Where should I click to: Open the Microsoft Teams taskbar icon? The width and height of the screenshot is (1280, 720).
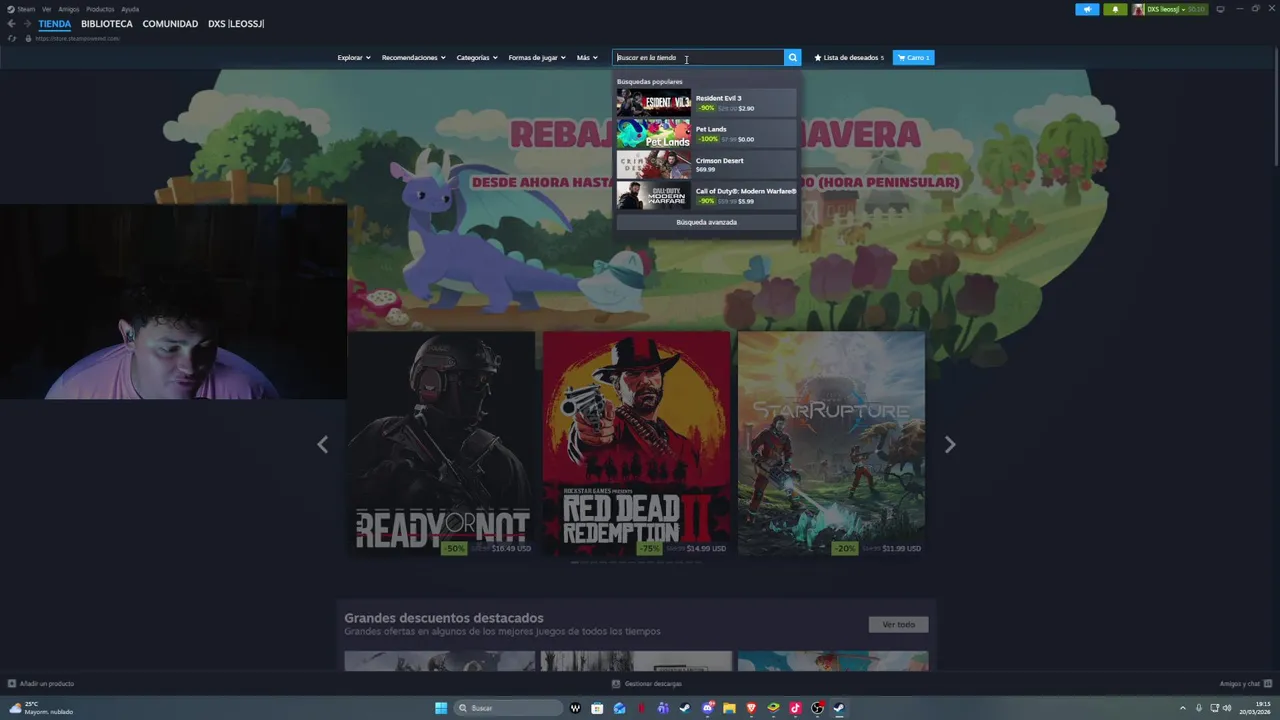[663, 708]
